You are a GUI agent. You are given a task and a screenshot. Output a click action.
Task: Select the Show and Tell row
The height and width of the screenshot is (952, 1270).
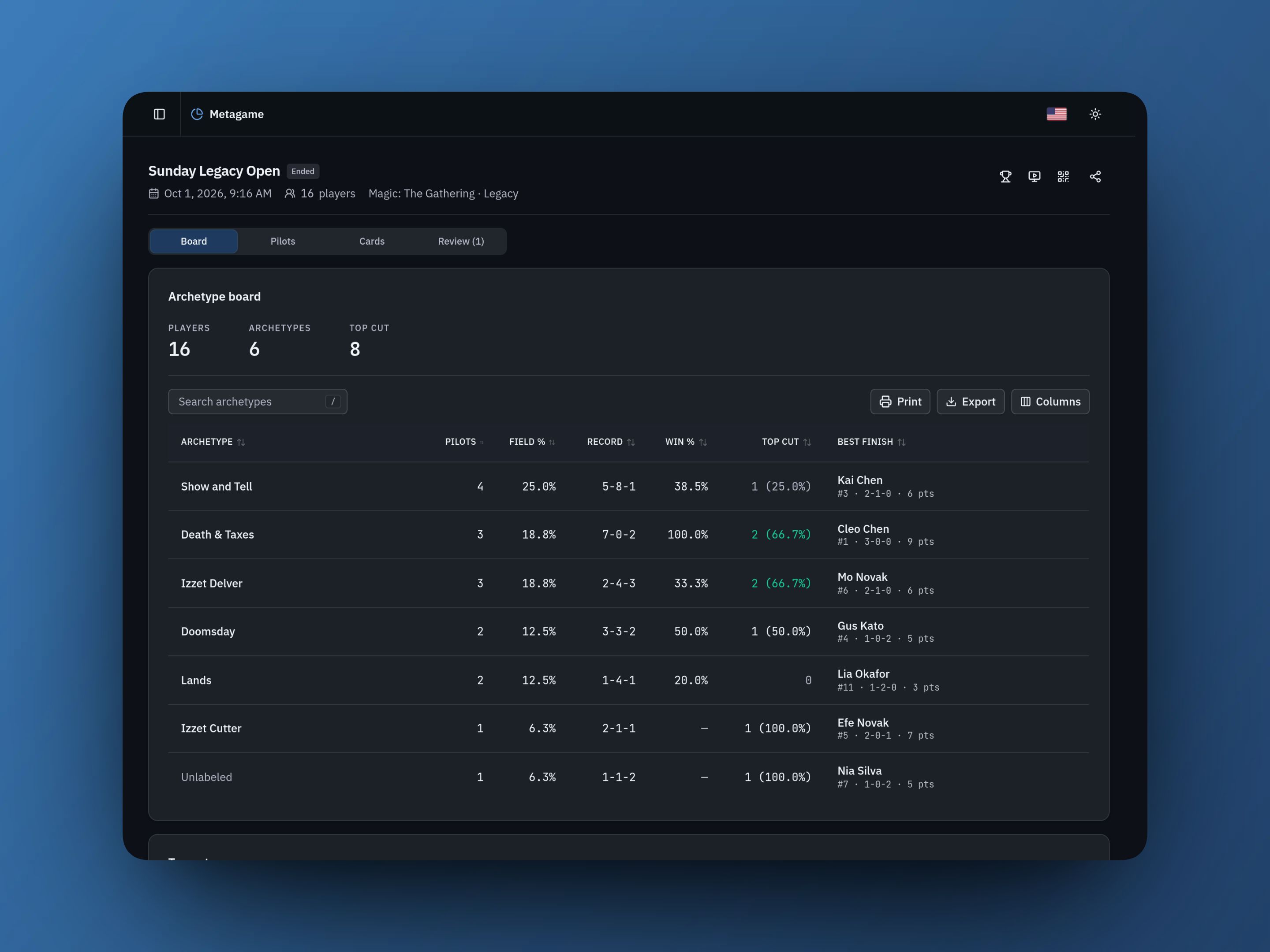click(629, 487)
